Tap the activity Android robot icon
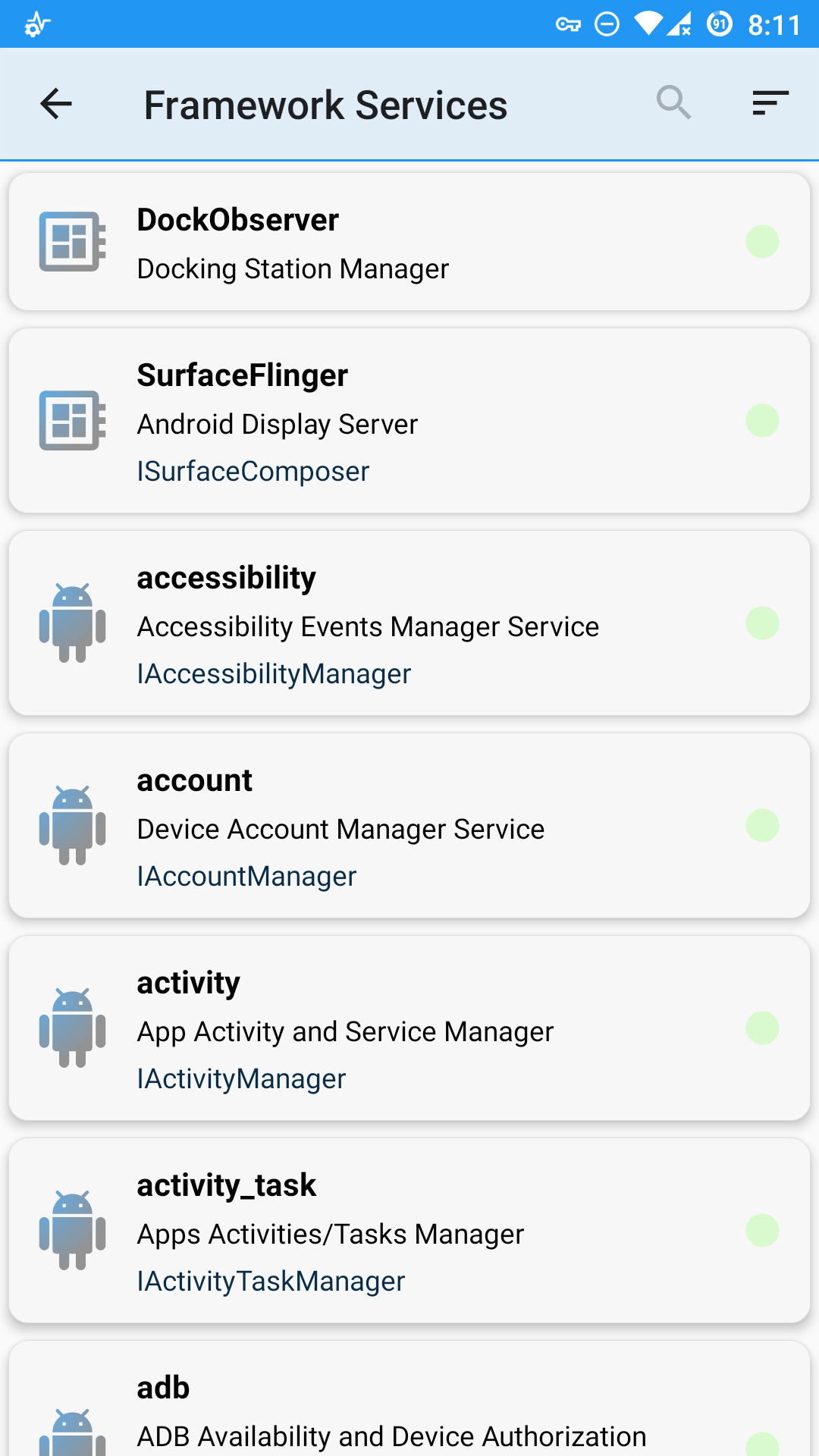Image resolution: width=819 pixels, height=1456 pixels. click(x=72, y=1028)
